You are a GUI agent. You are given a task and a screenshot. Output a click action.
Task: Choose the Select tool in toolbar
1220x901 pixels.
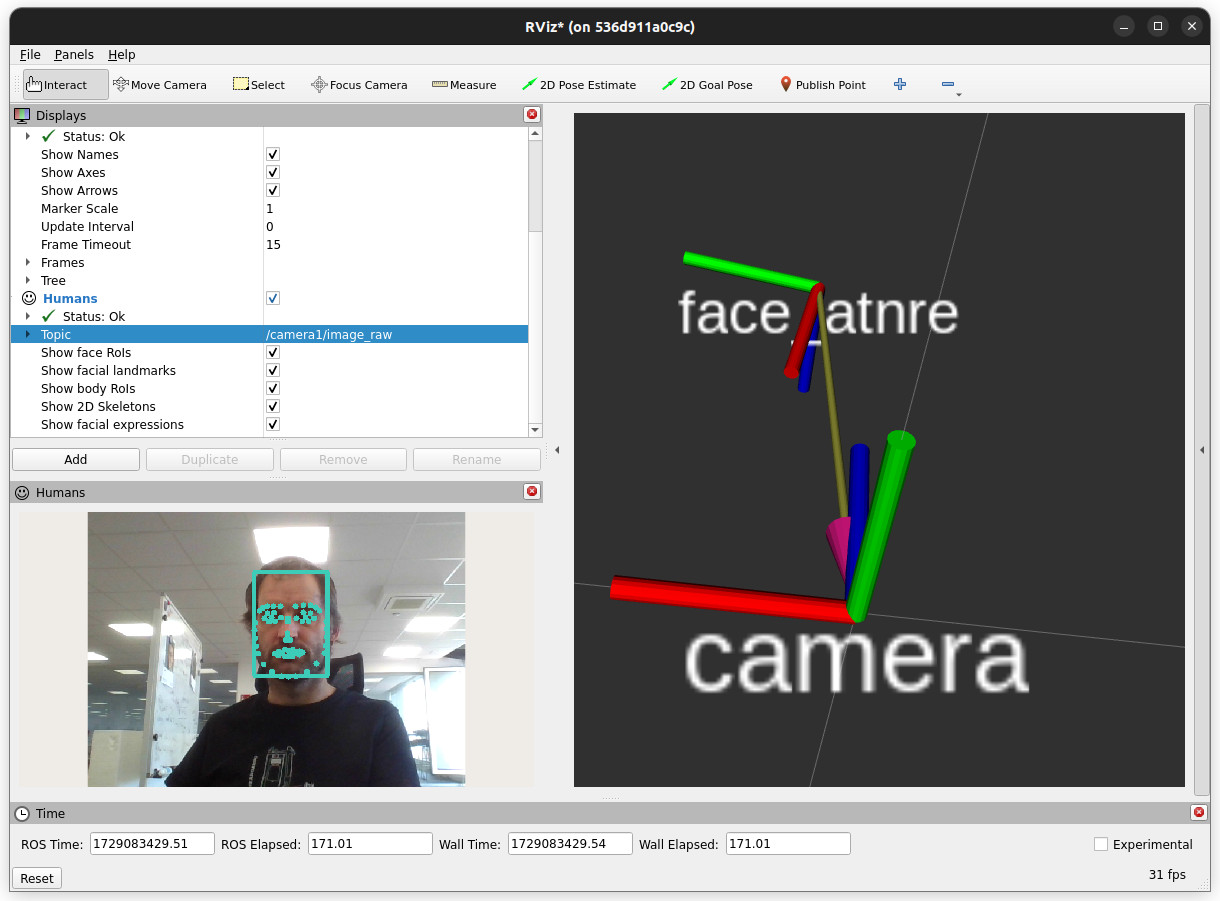tap(259, 85)
